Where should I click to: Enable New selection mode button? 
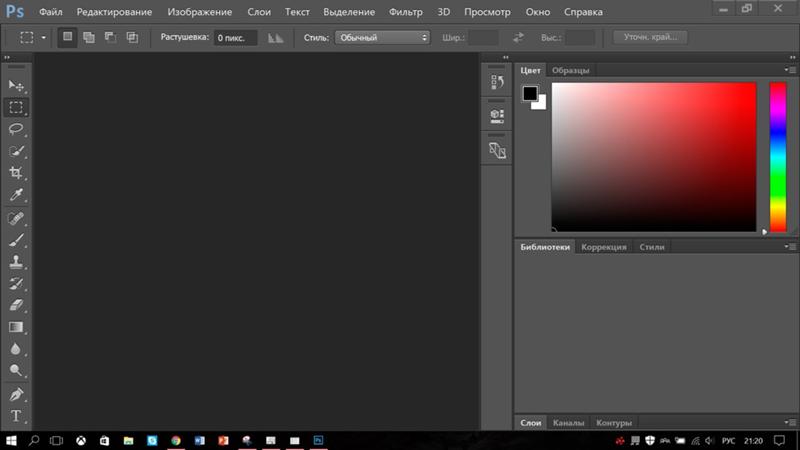(68, 37)
